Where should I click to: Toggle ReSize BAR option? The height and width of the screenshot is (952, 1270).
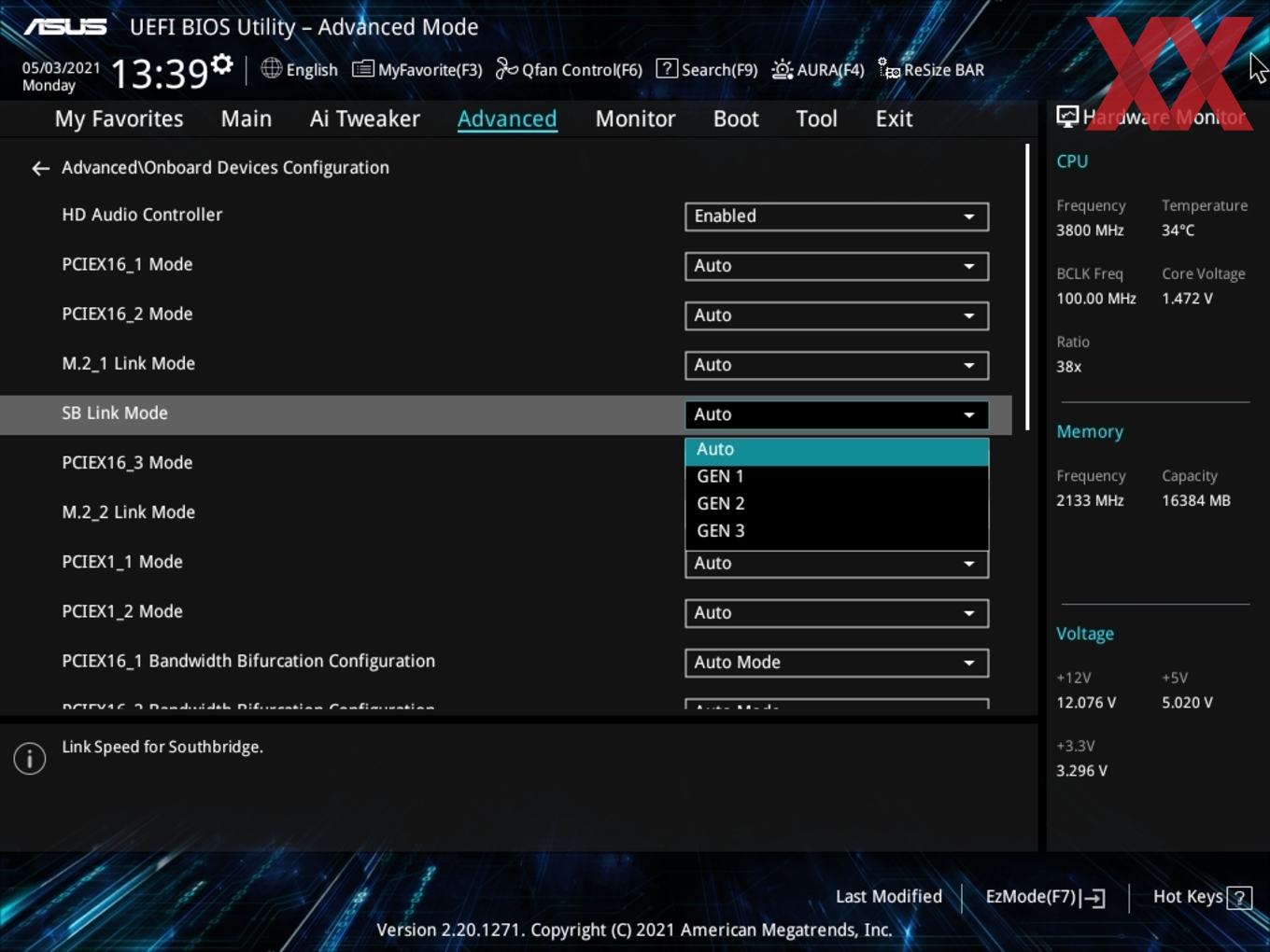[x=931, y=69]
